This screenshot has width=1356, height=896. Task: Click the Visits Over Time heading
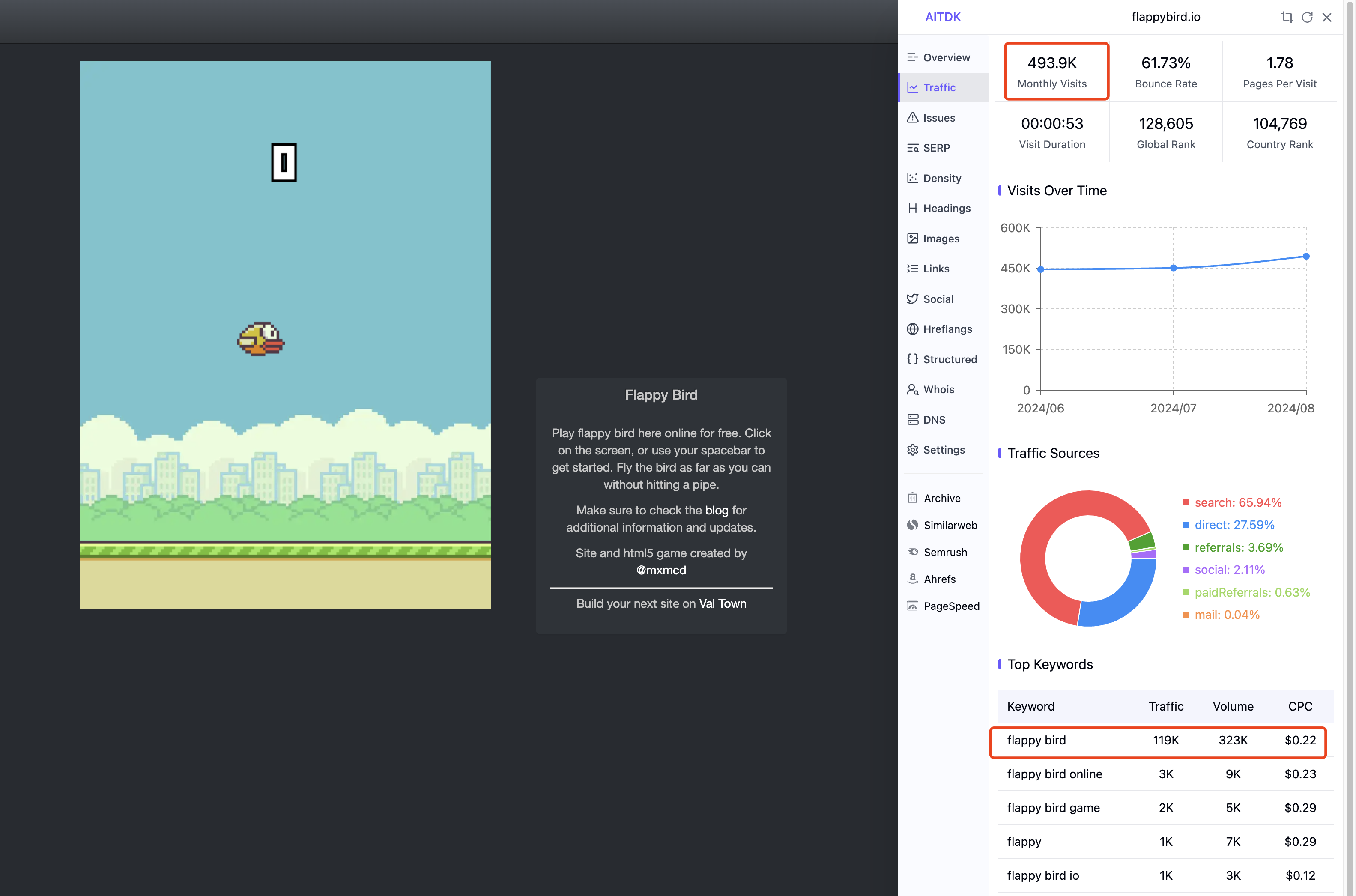tap(1057, 191)
